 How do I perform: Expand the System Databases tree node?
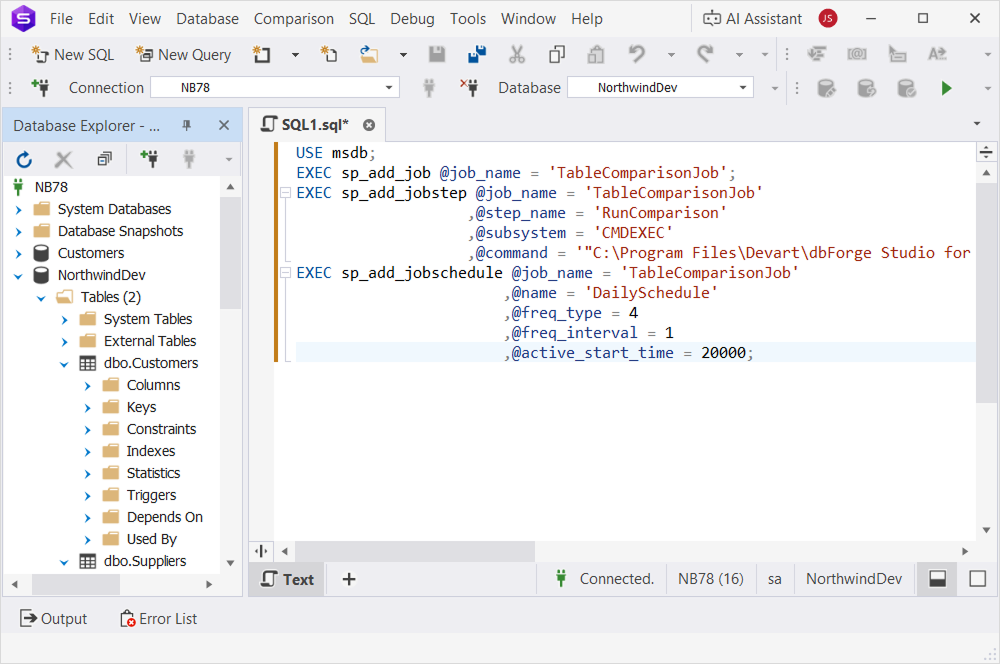click(x=19, y=209)
